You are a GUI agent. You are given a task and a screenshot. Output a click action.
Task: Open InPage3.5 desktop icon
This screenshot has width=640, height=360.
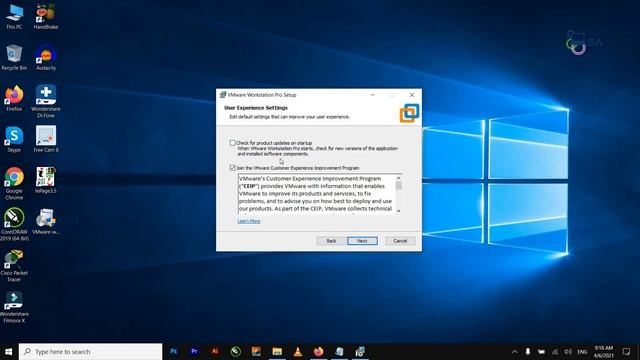click(46, 180)
